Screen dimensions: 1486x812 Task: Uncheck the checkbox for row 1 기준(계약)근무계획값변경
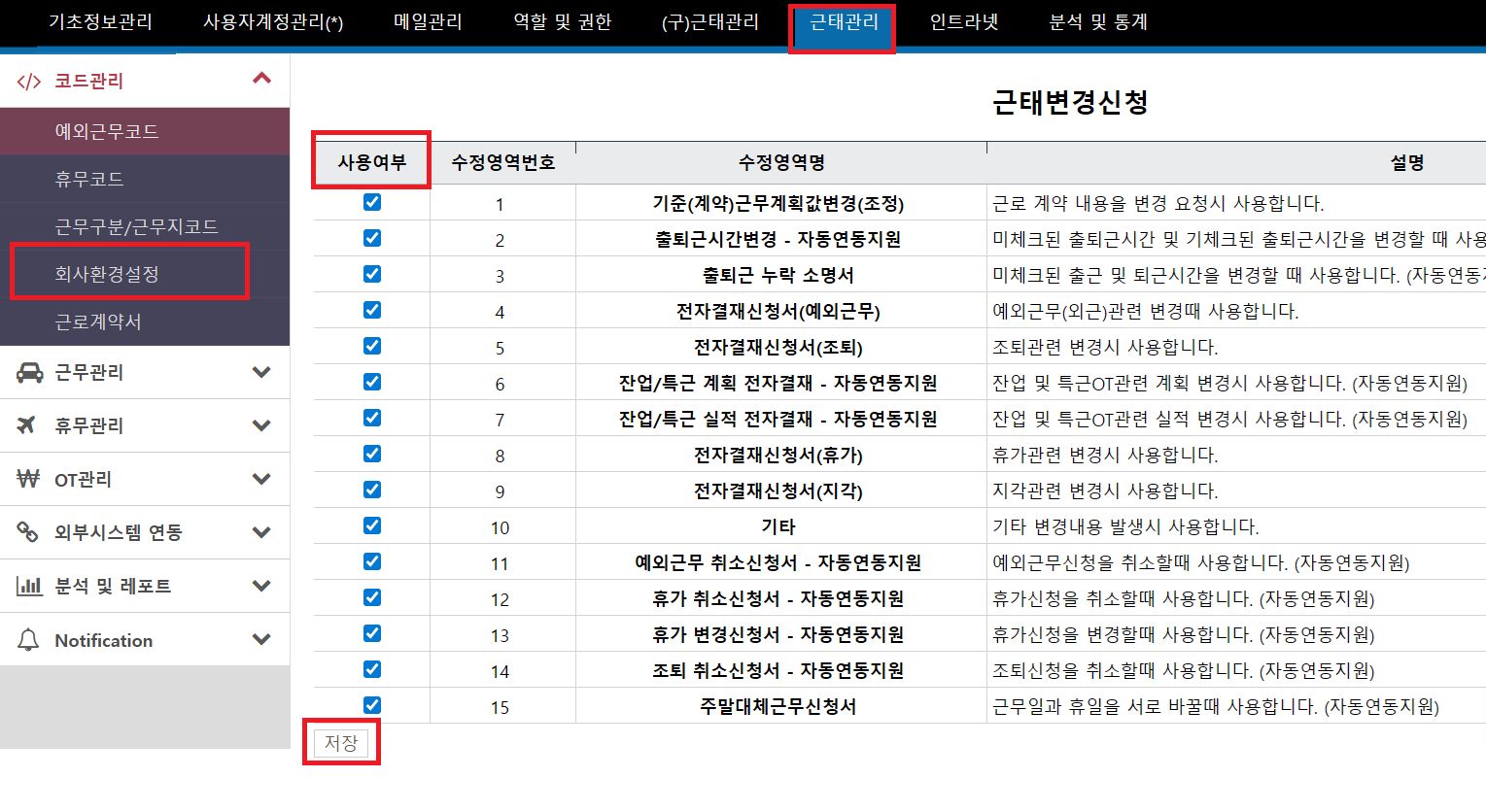point(372,202)
